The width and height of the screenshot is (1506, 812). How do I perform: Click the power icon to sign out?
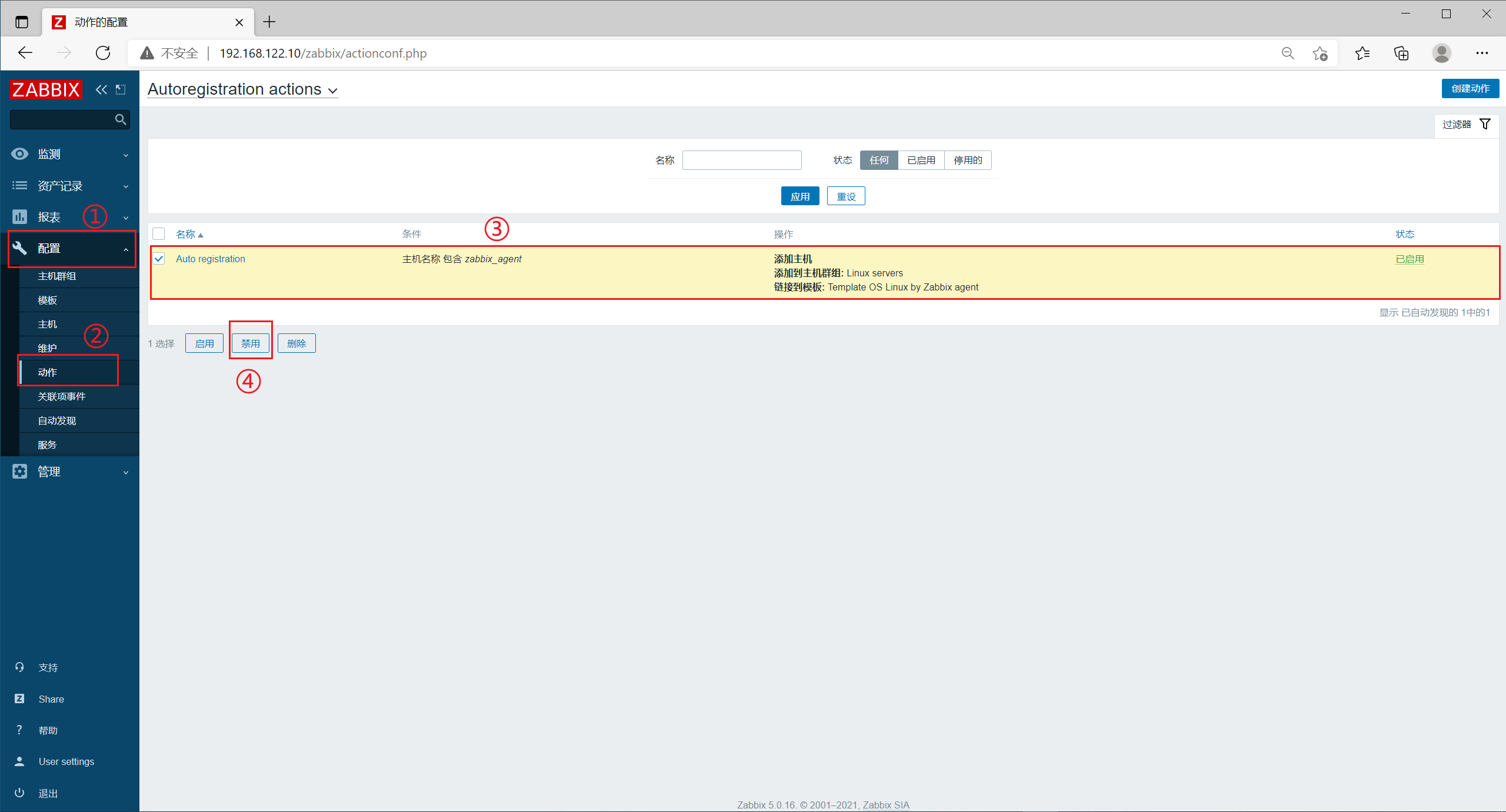point(19,793)
